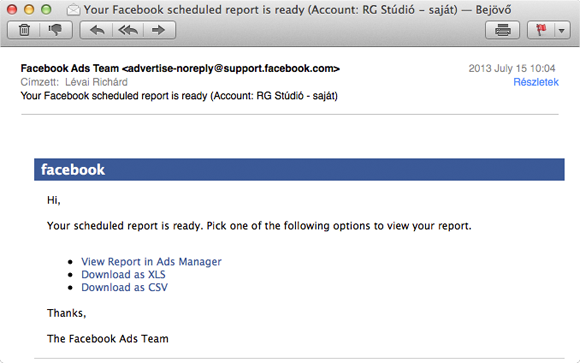
Task: Reply to all with the double arrow
Action: pos(128,30)
